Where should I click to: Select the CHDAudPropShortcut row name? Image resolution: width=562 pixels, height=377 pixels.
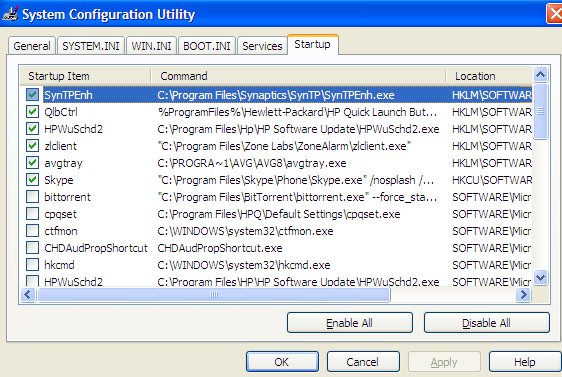pyautogui.click(x=96, y=248)
